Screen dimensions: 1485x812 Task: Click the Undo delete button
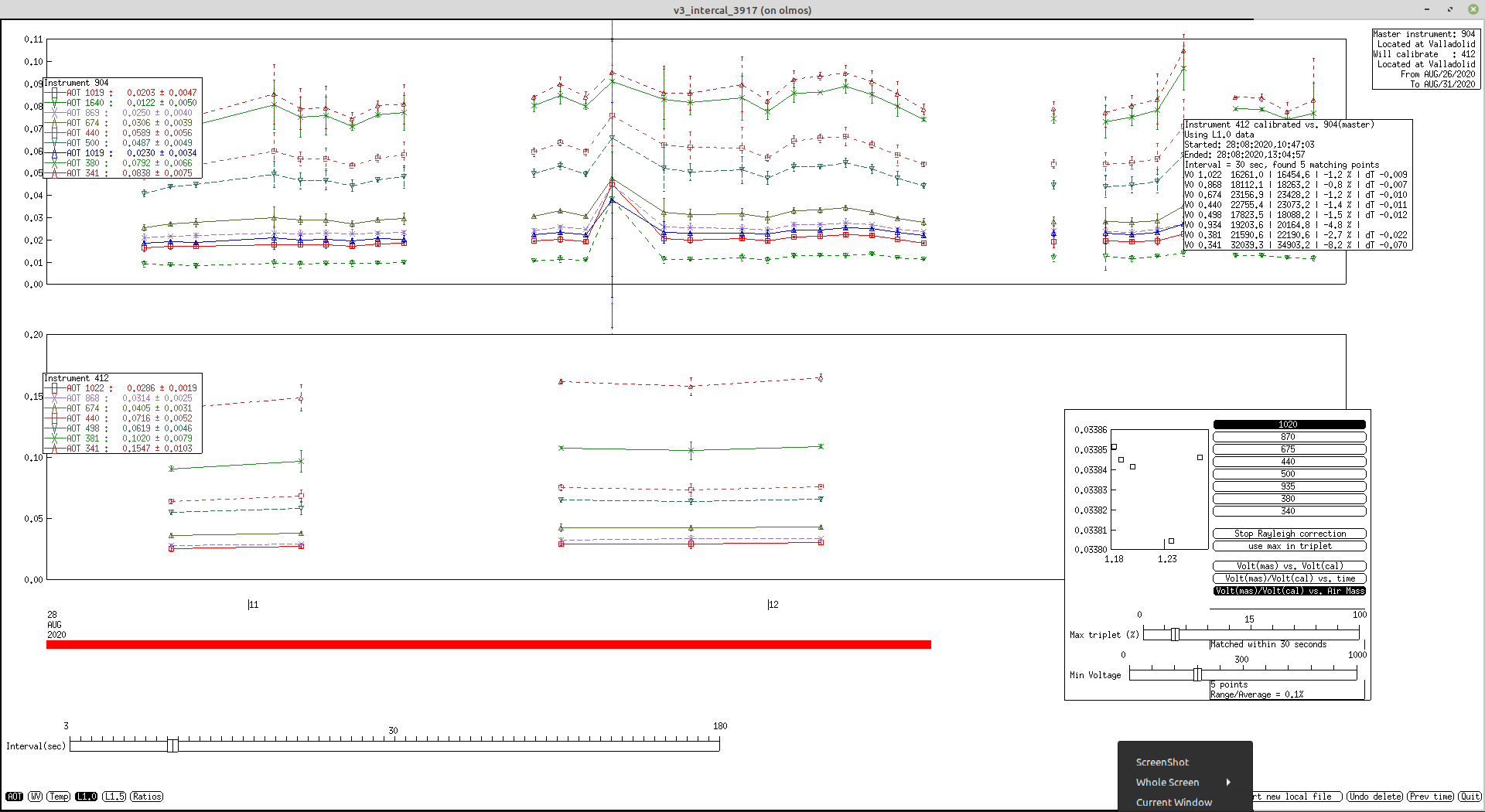click(1375, 797)
